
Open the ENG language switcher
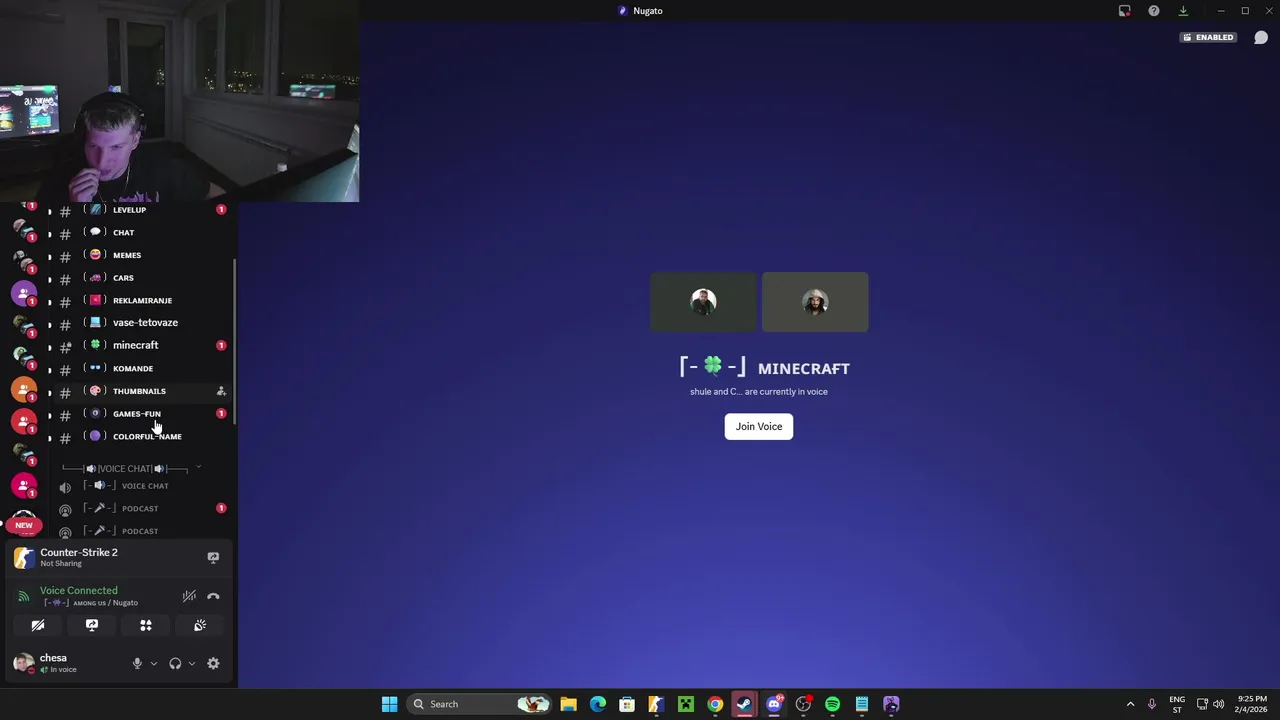pyautogui.click(x=1177, y=704)
